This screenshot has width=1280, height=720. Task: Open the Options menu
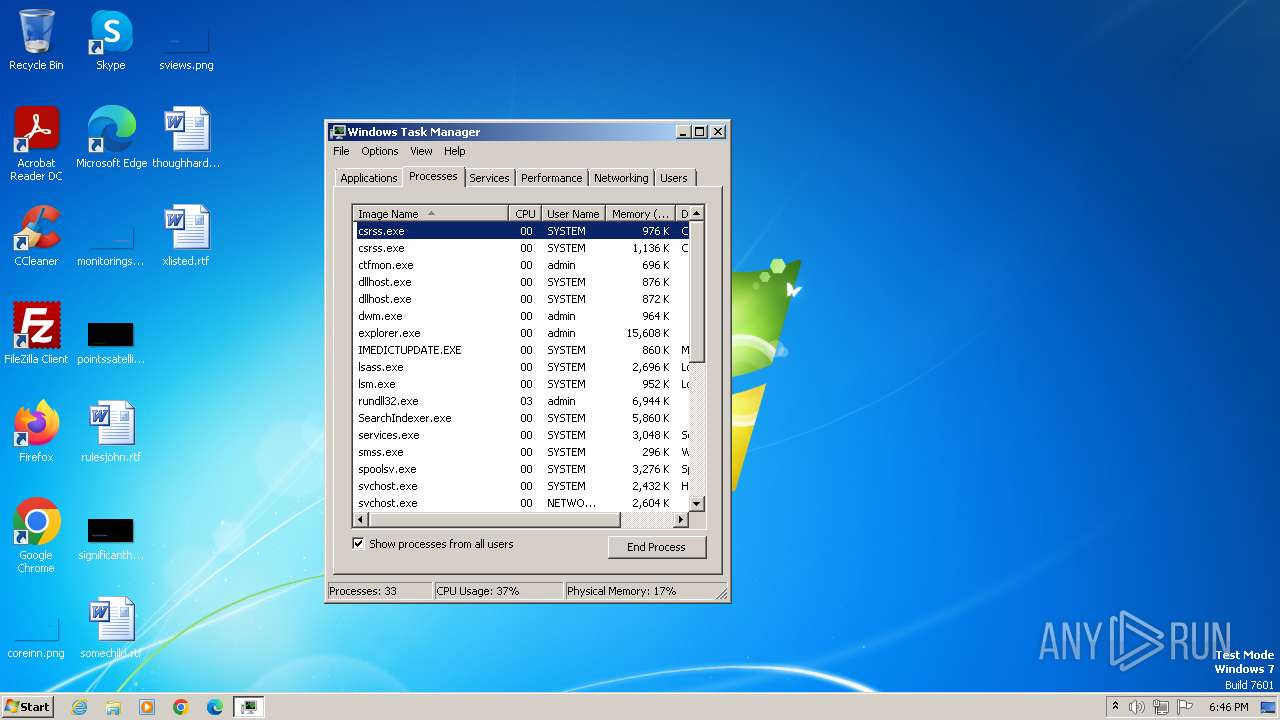[380, 151]
